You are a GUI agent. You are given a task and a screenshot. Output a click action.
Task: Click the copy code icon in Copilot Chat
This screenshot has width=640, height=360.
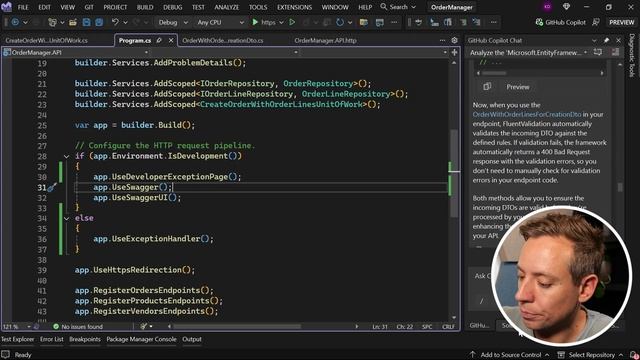(487, 87)
